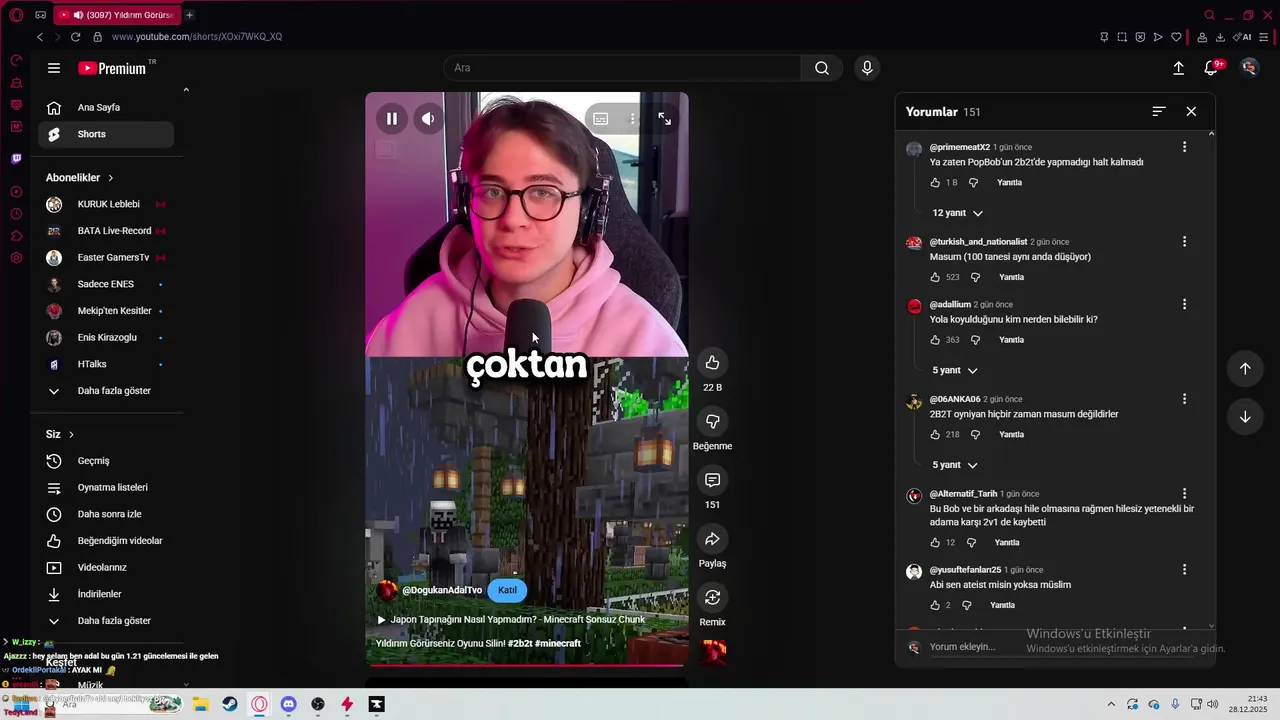
Task: Open Geçmiş history
Action: click(x=106, y=461)
